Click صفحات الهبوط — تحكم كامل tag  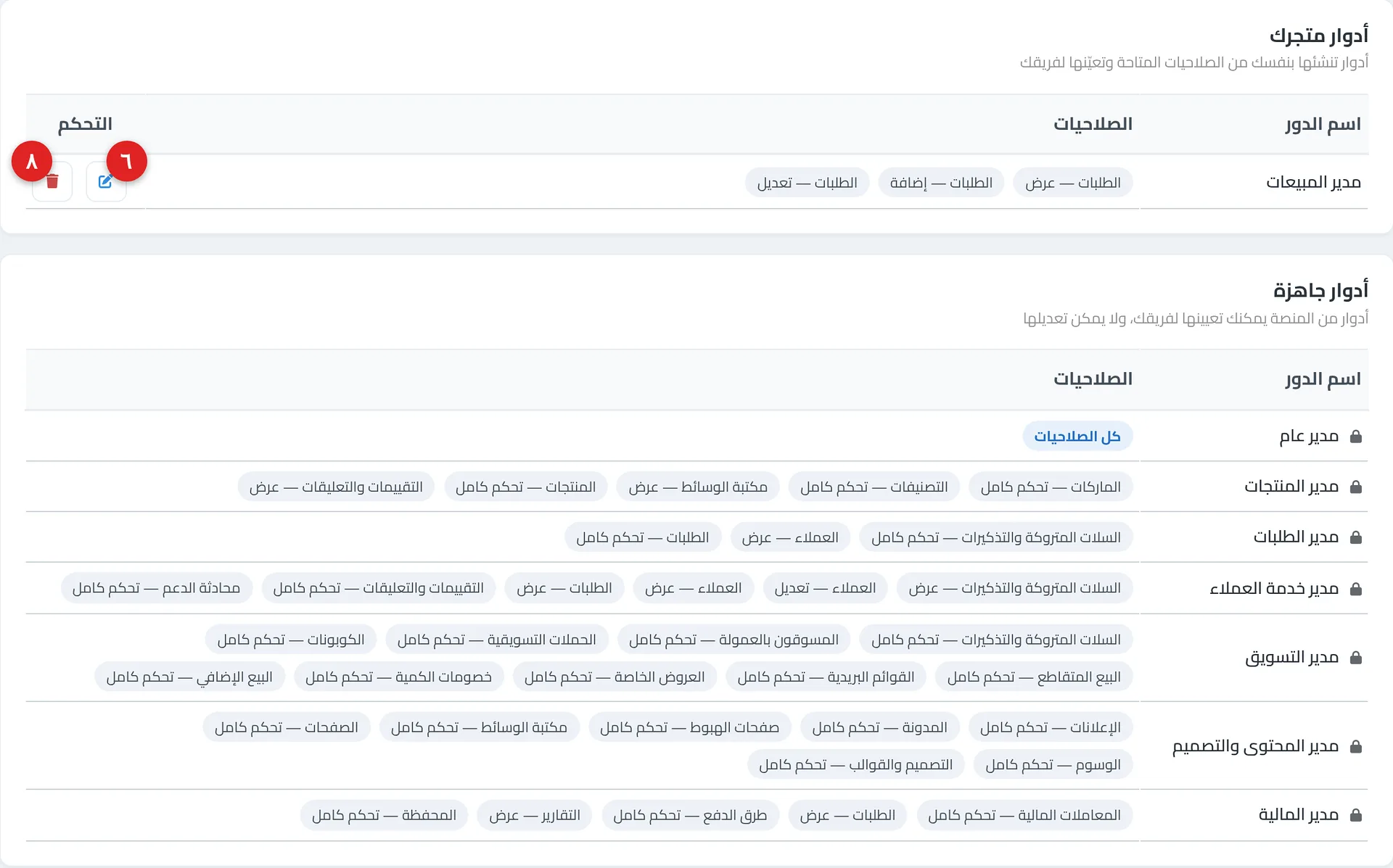689,727
